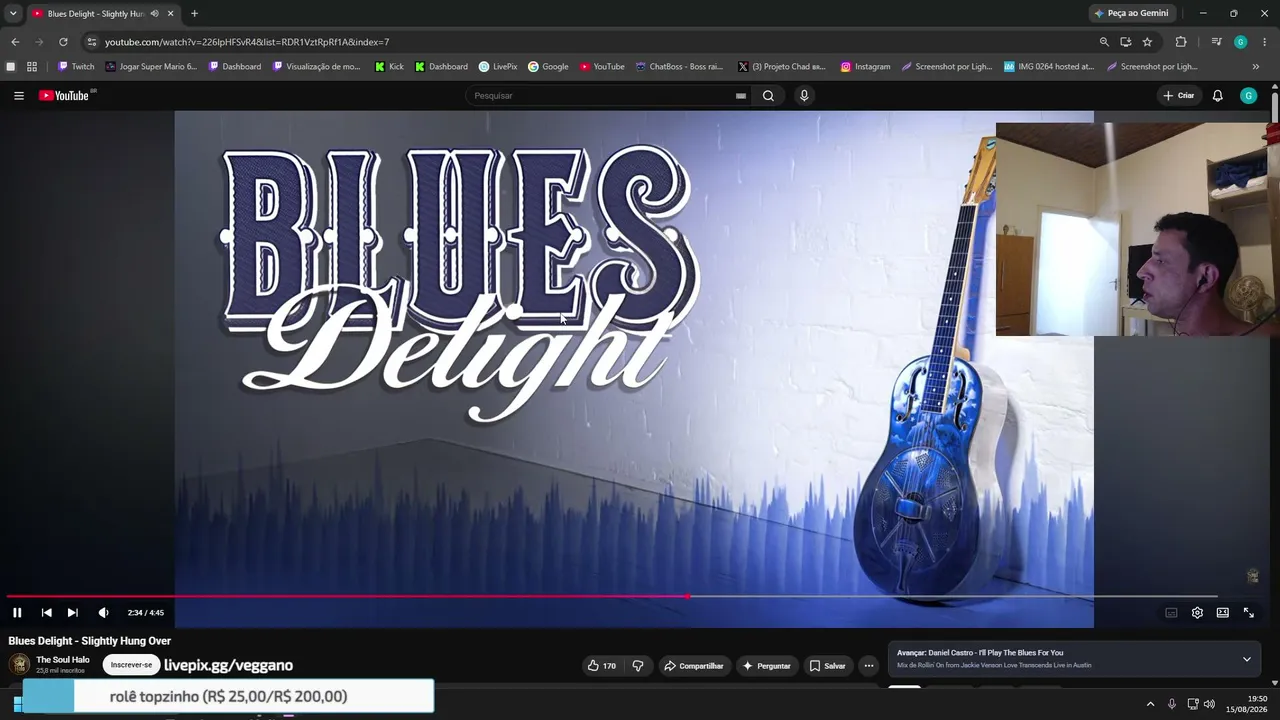This screenshot has width=1280, height=720.
Task: Open the Google bookmark
Action: tap(548, 67)
